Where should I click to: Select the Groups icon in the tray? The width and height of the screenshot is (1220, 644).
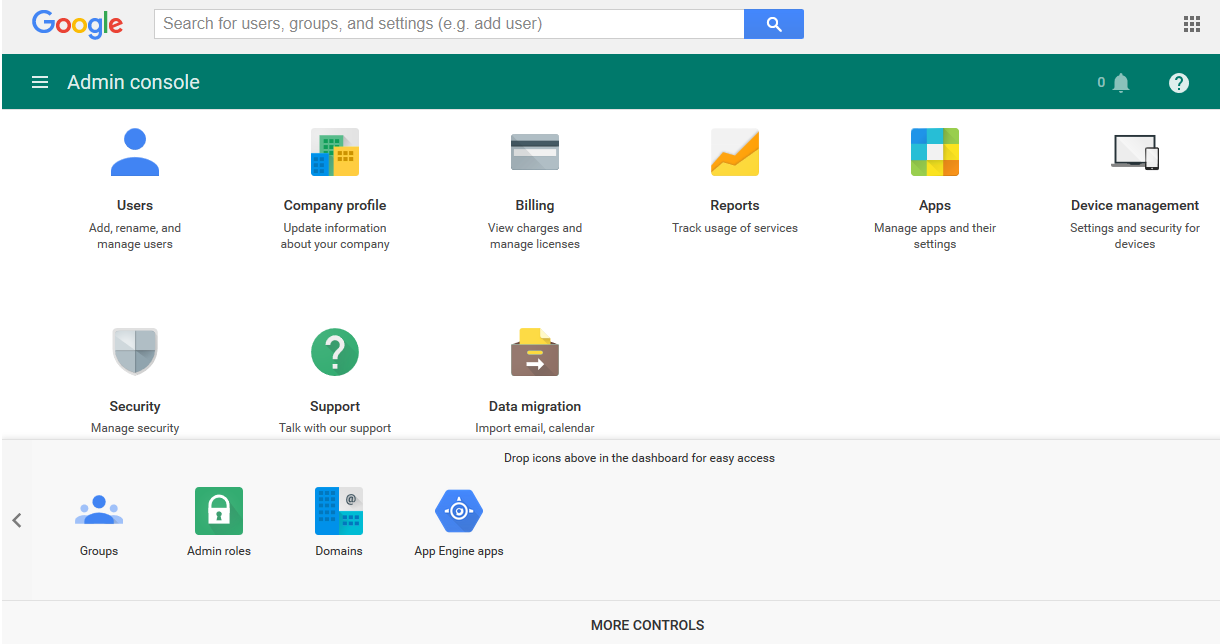(x=98, y=510)
